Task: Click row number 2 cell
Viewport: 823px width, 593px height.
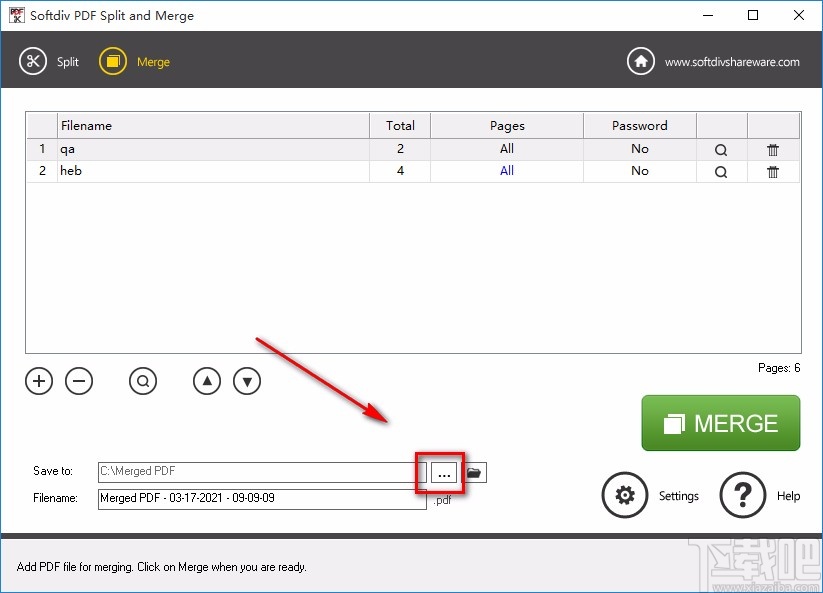Action: [x=42, y=171]
